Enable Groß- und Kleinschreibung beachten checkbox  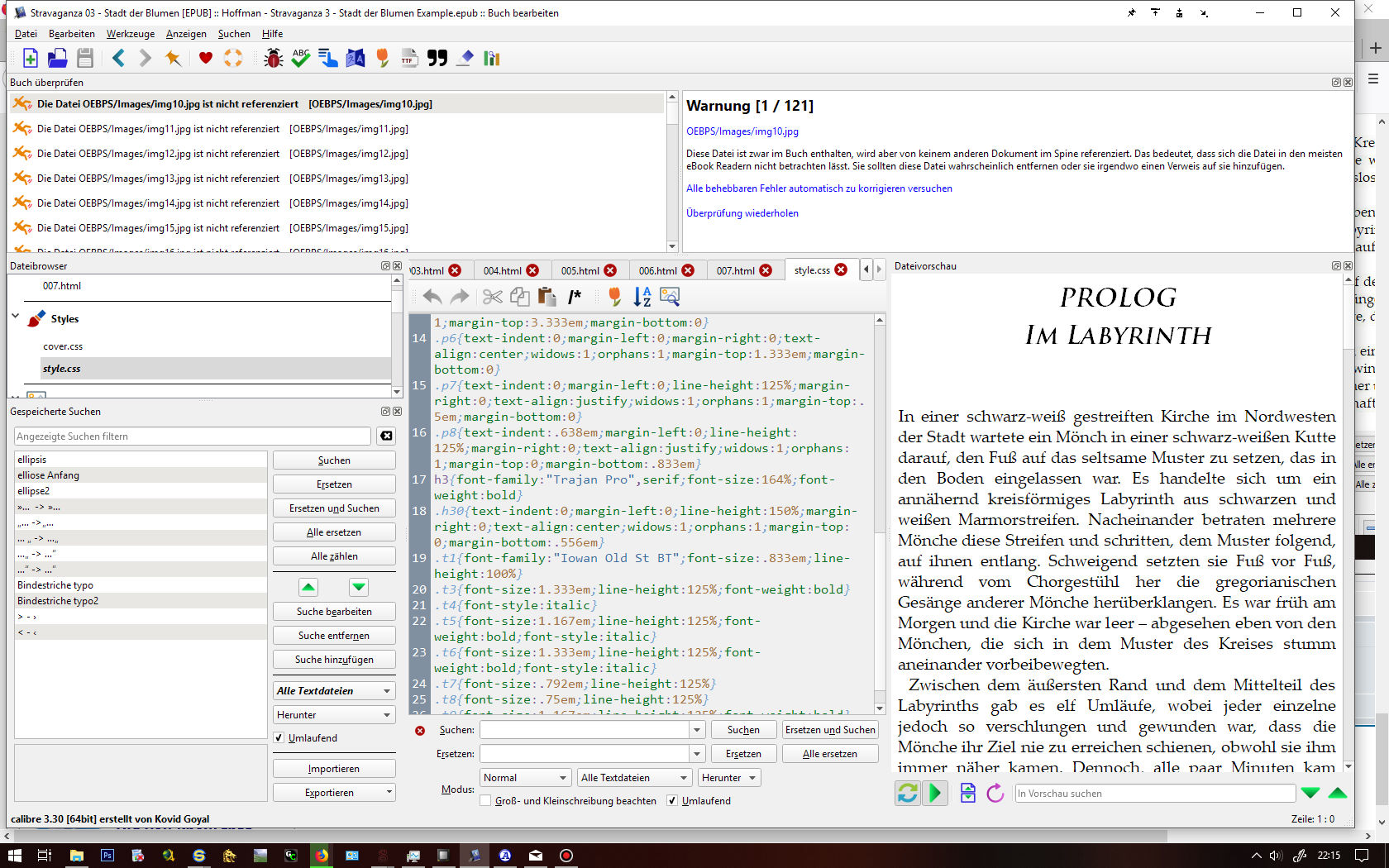coord(485,801)
